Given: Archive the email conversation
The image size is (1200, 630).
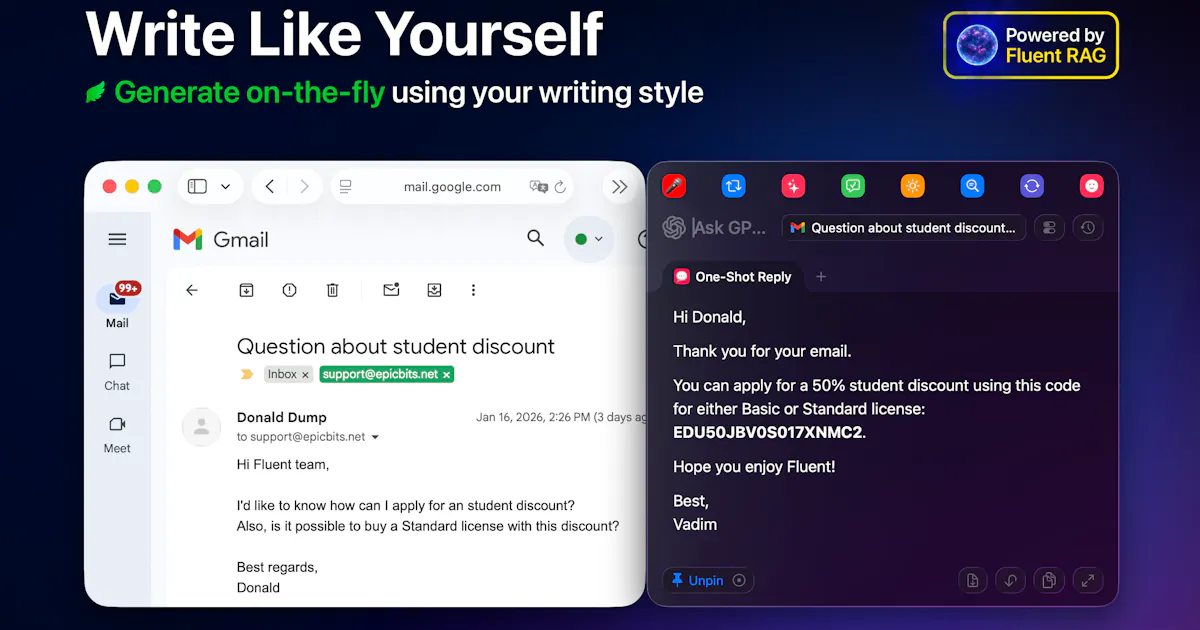Looking at the screenshot, I should pos(246,290).
